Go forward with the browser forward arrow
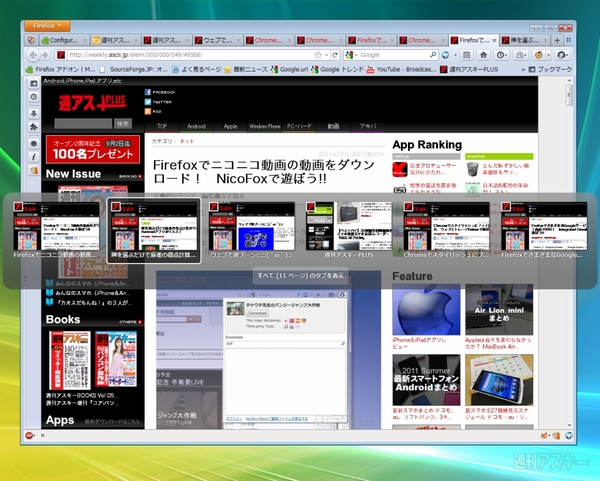 click(x=45, y=55)
